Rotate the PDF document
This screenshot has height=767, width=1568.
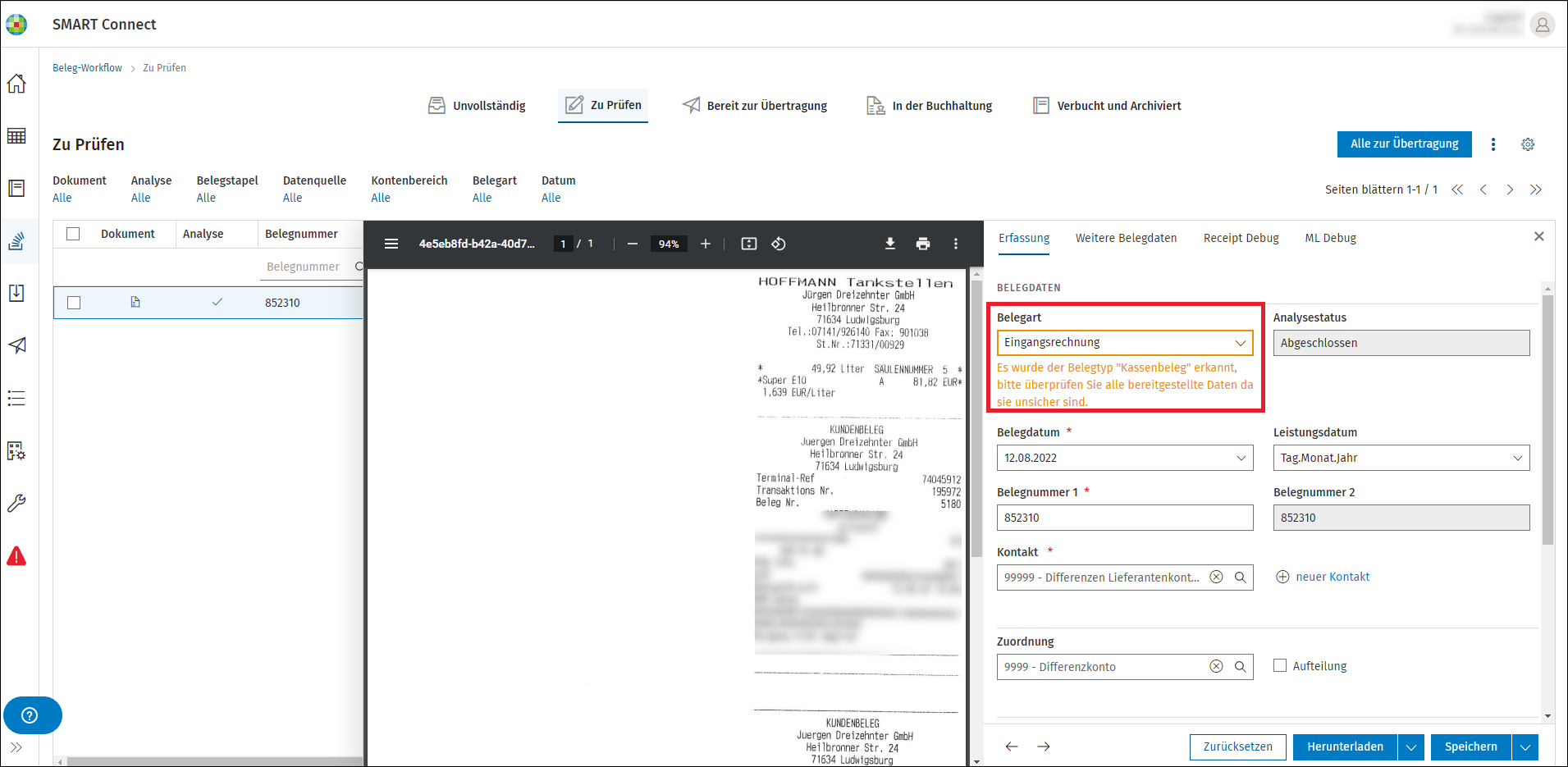click(779, 244)
